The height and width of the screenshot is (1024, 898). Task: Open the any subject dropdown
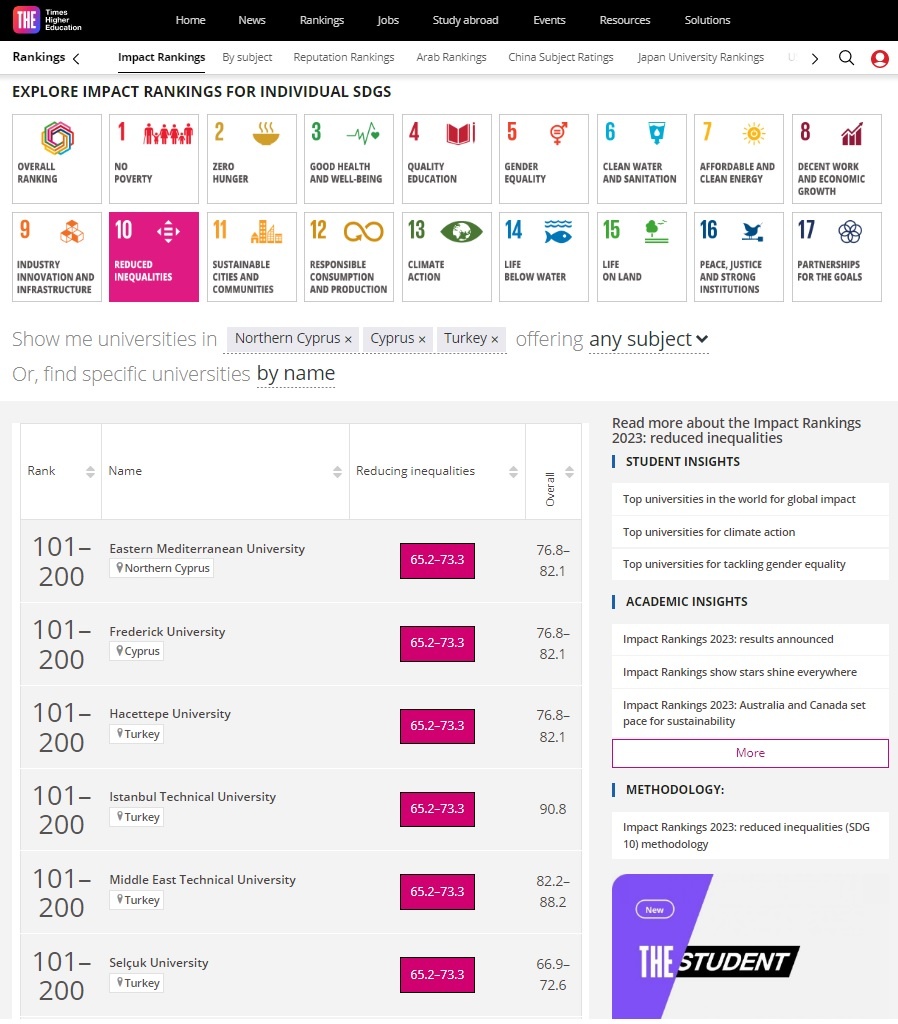click(648, 340)
